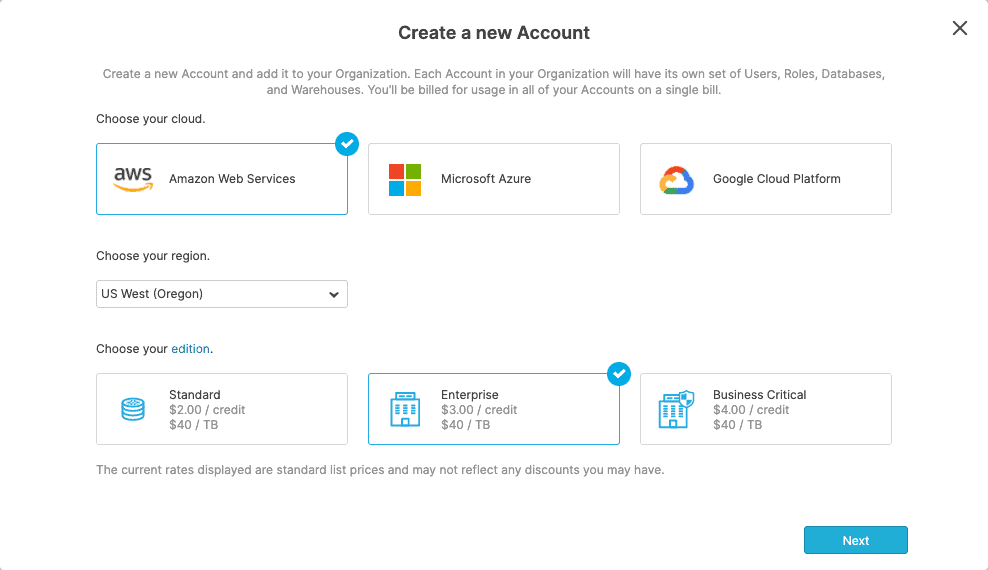This screenshot has height=570, width=988.
Task: Click the Business Critical shield building icon
Action: coord(676,409)
